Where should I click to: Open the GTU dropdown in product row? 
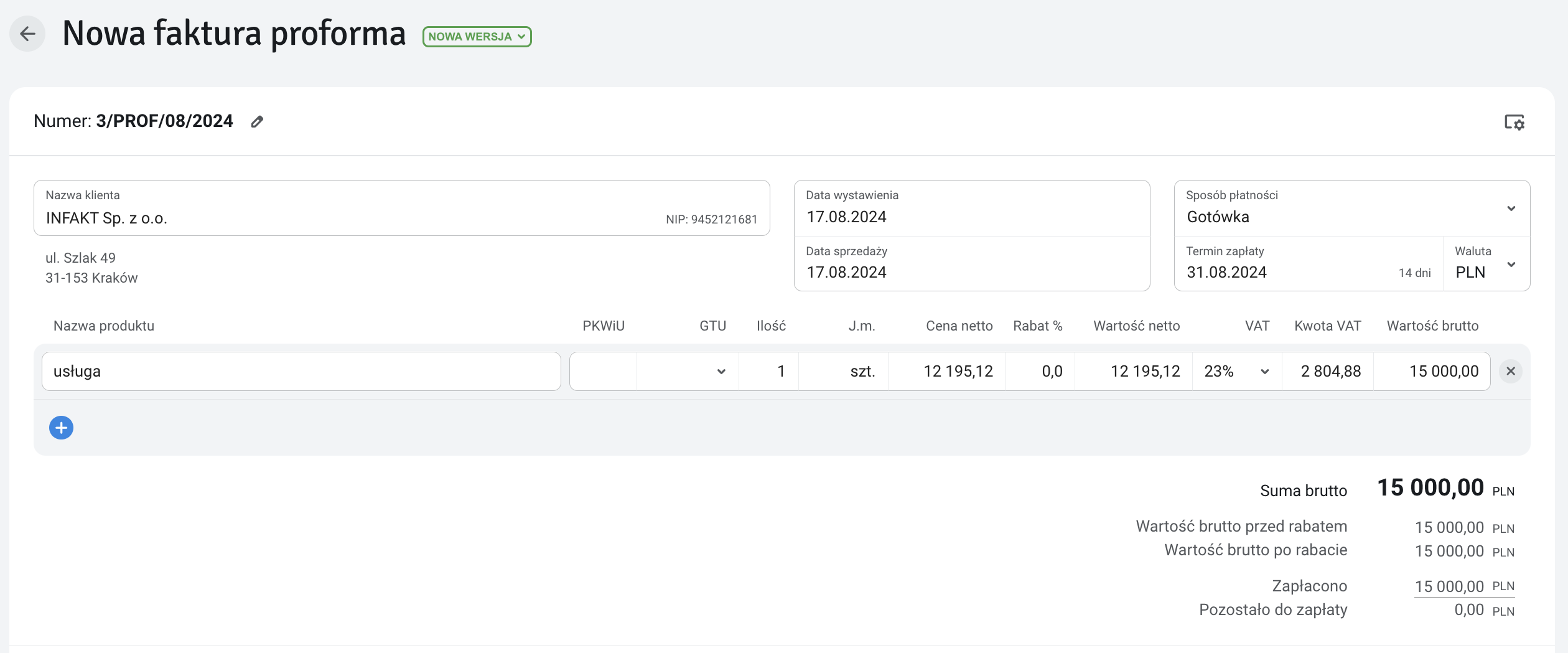click(688, 372)
